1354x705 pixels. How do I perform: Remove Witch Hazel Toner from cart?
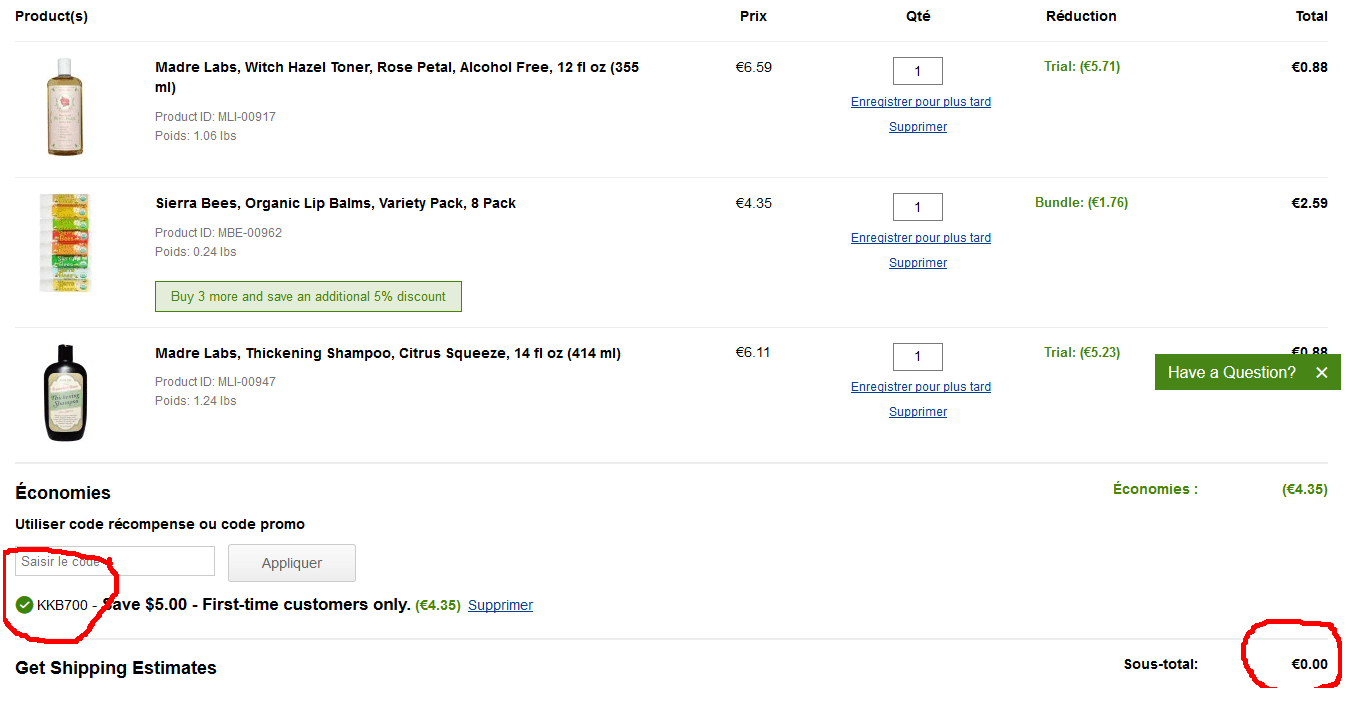click(917, 127)
